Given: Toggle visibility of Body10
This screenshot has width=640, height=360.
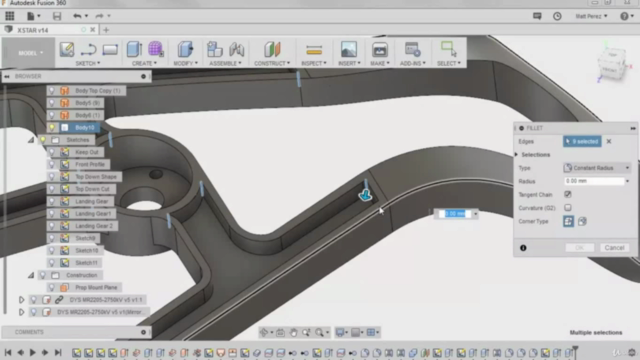Looking at the screenshot, I should (x=52, y=127).
